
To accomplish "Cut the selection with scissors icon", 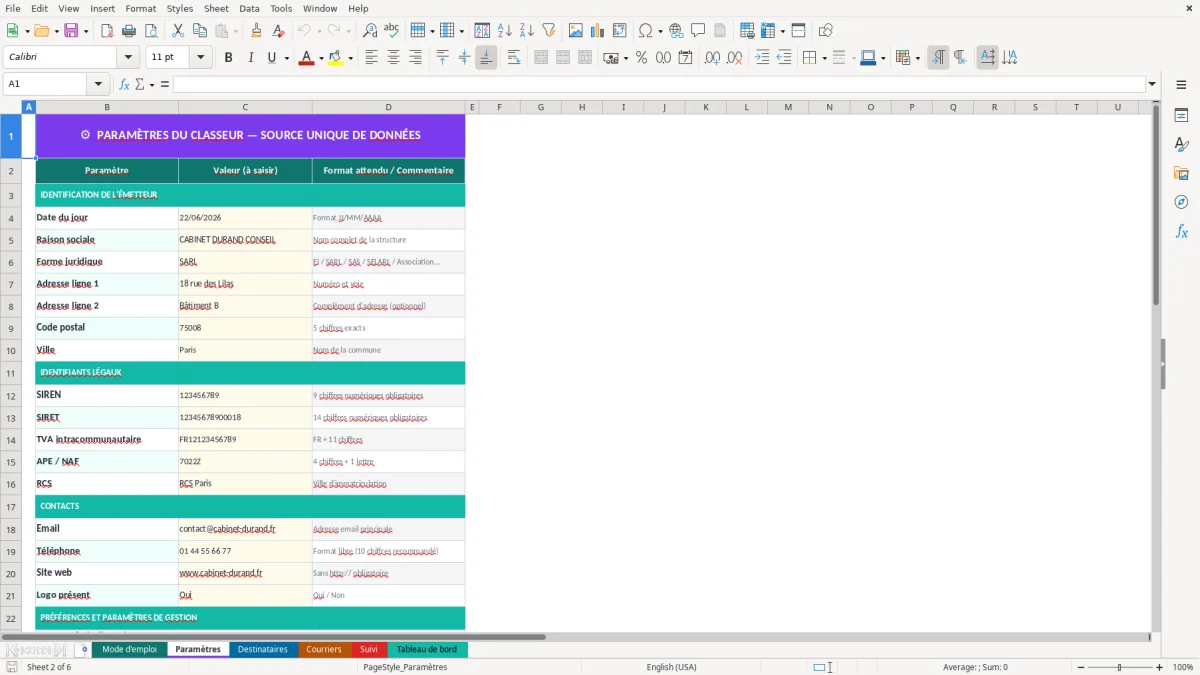I will click(178, 31).
